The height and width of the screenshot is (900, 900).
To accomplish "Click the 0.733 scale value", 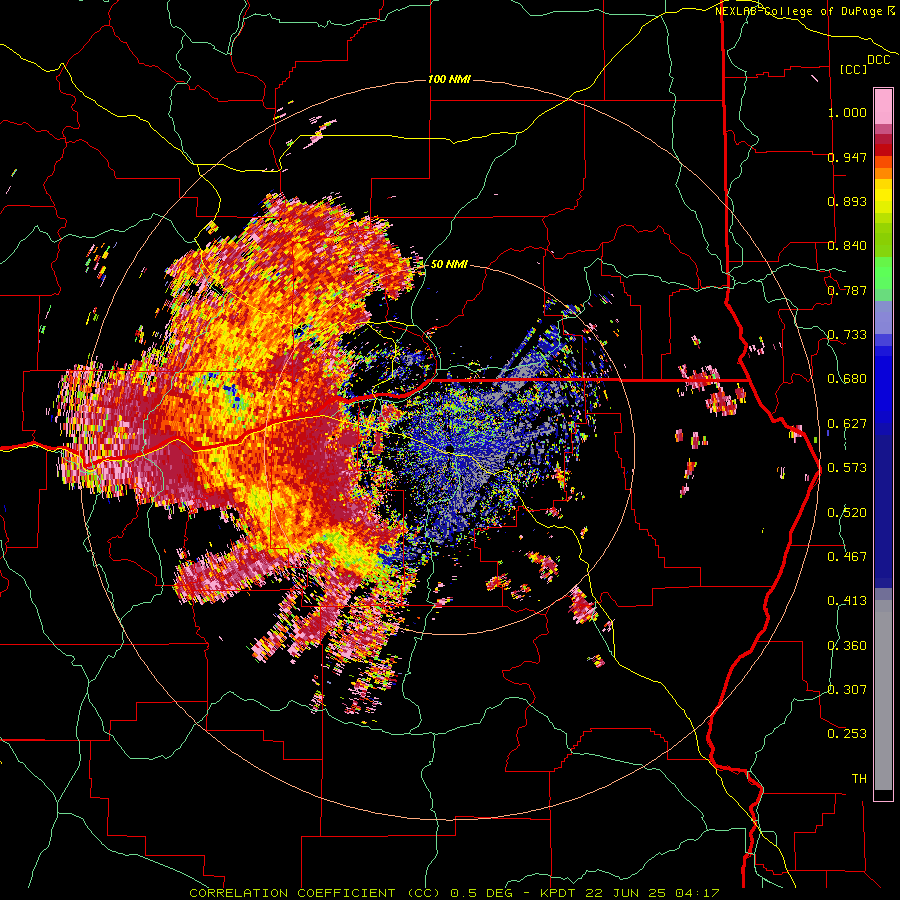I will pyautogui.click(x=847, y=335).
